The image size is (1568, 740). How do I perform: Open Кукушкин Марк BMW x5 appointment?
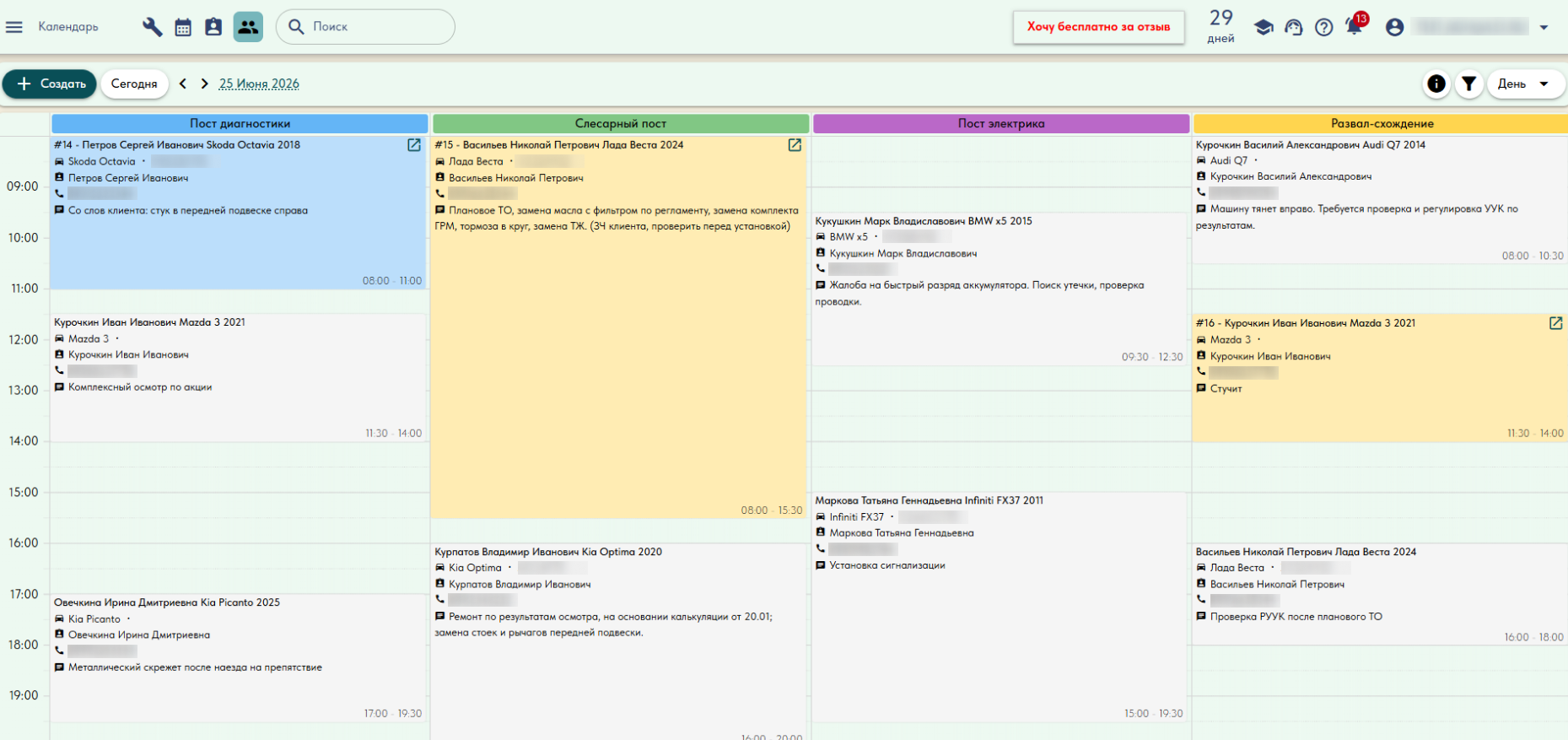tap(1000, 289)
